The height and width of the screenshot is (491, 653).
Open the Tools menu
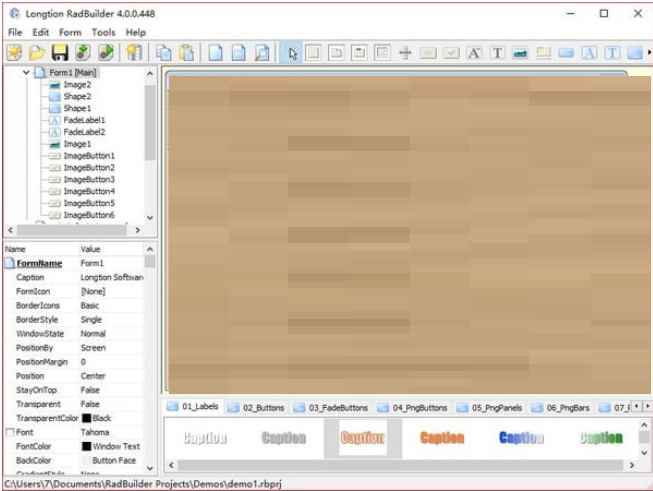(x=104, y=32)
